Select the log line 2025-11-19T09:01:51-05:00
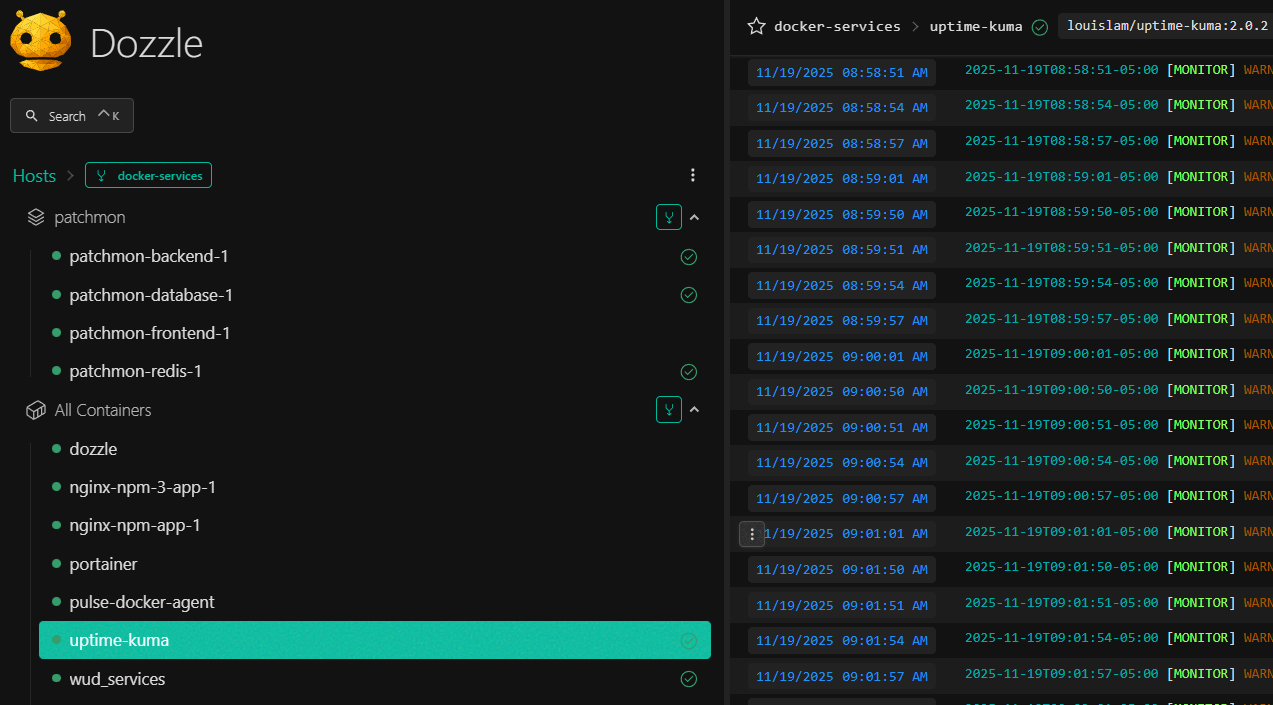1273x705 pixels. (x=1062, y=603)
